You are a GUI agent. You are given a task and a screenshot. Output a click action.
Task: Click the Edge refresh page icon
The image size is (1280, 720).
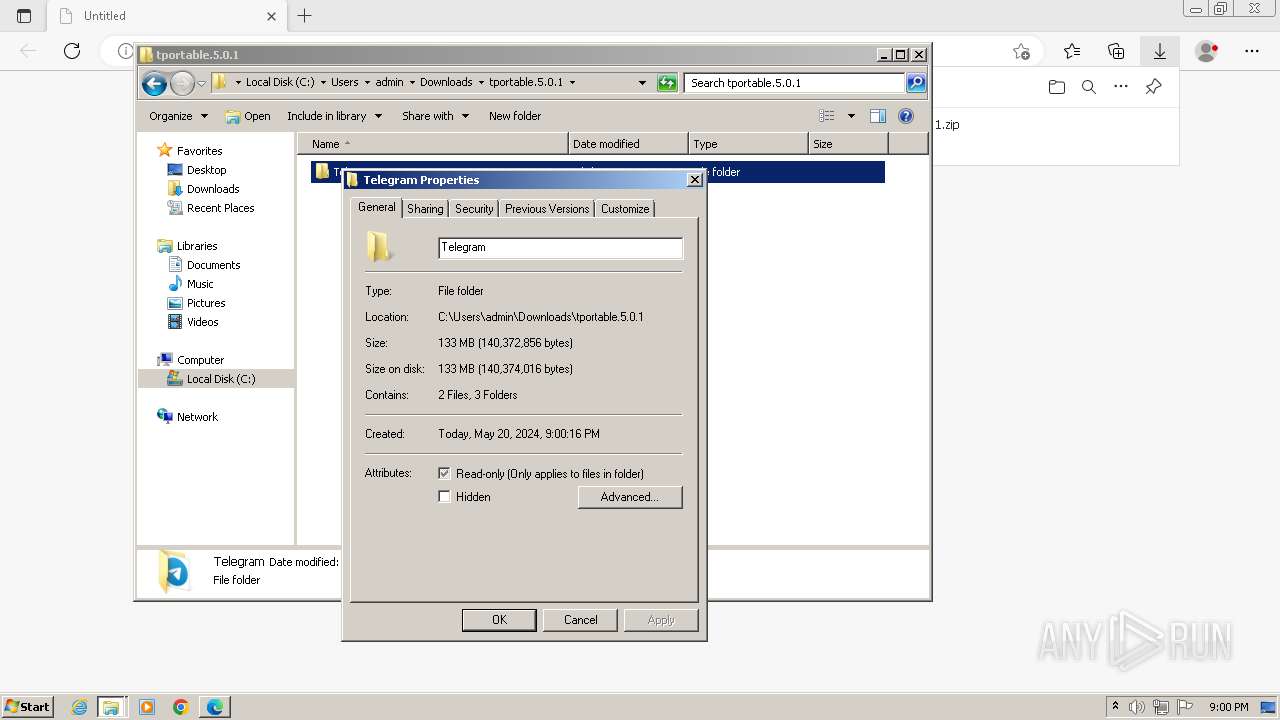click(72, 51)
